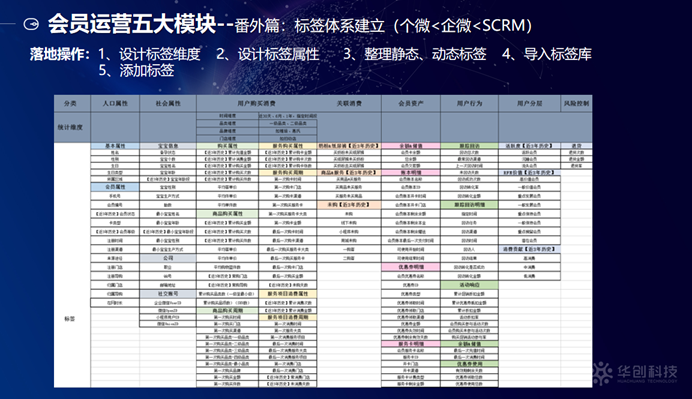692x399 pixels.
Task: Click the orange 未购【近3年历史】 cell
Action: (349, 205)
